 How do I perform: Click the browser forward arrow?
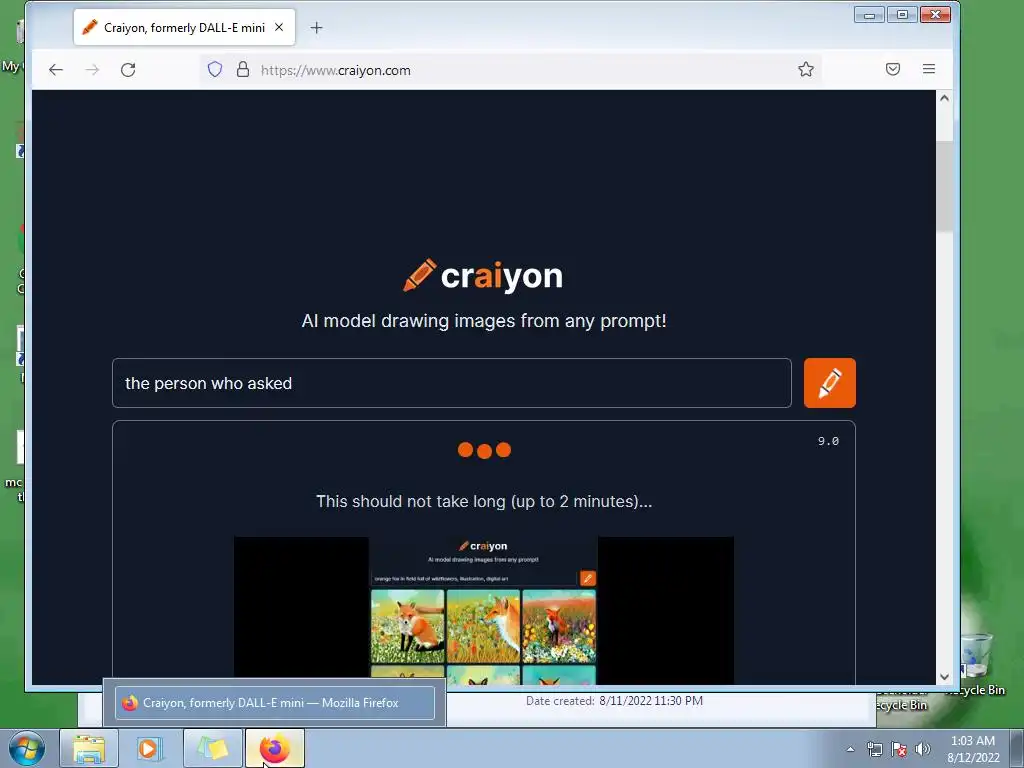92,70
